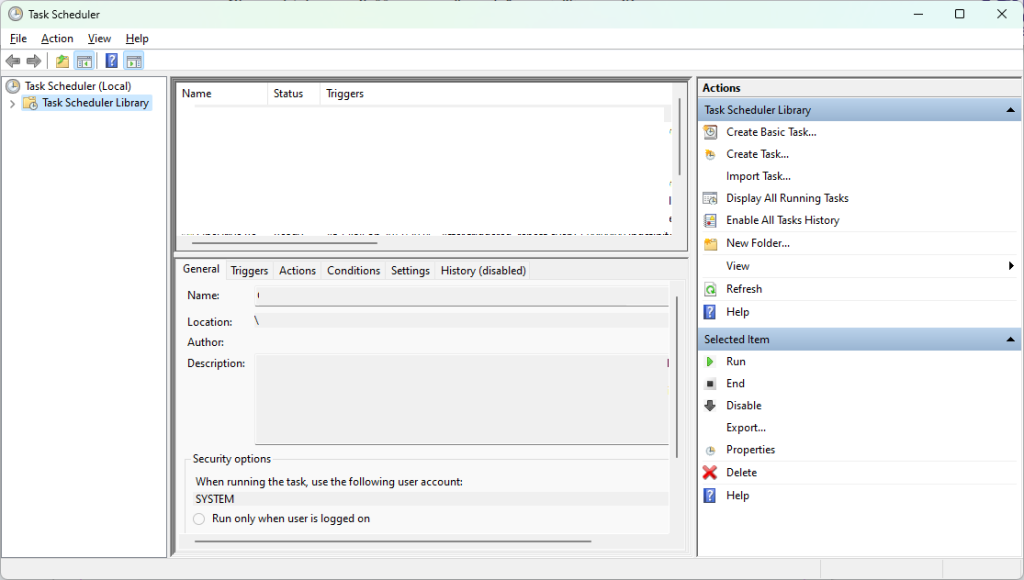Select Task Scheduler (Local) tree root

click(78, 86)
